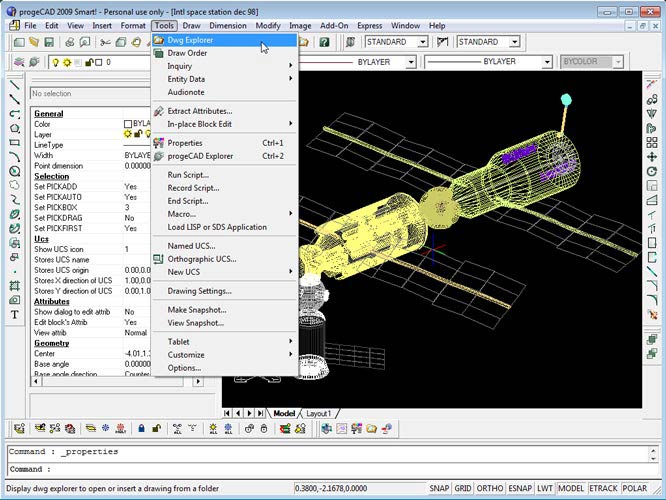The image size is (666, 500).
Task: Click the Help question mark icon
Action: coord(324,42)
